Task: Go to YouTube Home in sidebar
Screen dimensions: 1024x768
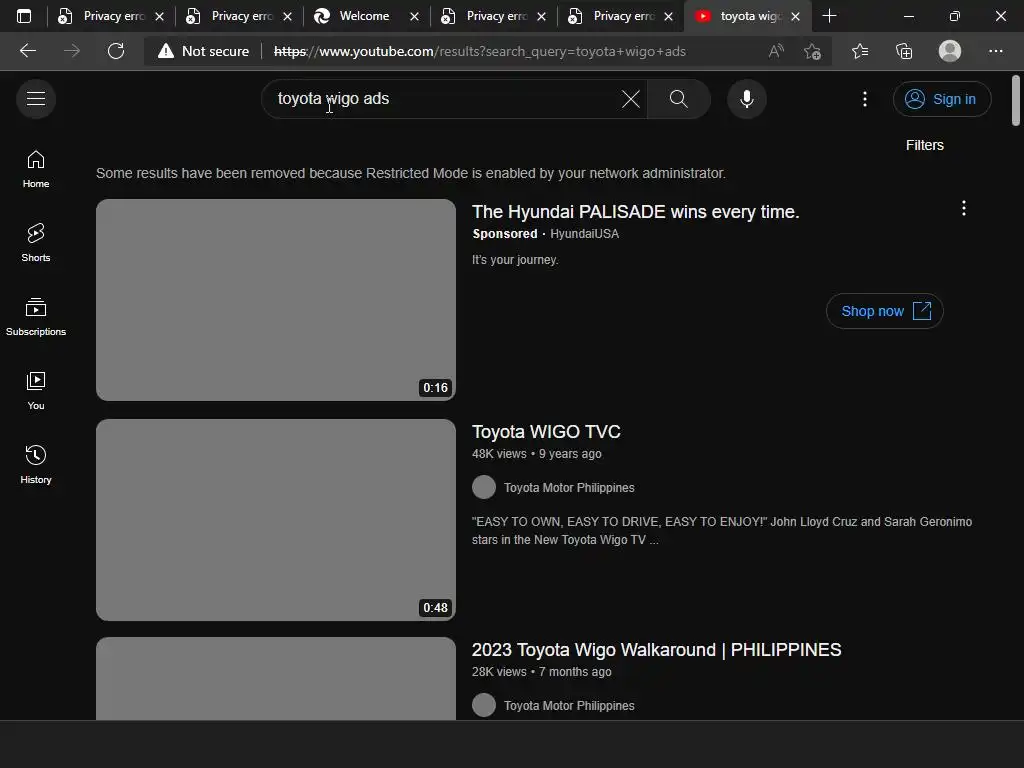Action: [x=36, y=169]
